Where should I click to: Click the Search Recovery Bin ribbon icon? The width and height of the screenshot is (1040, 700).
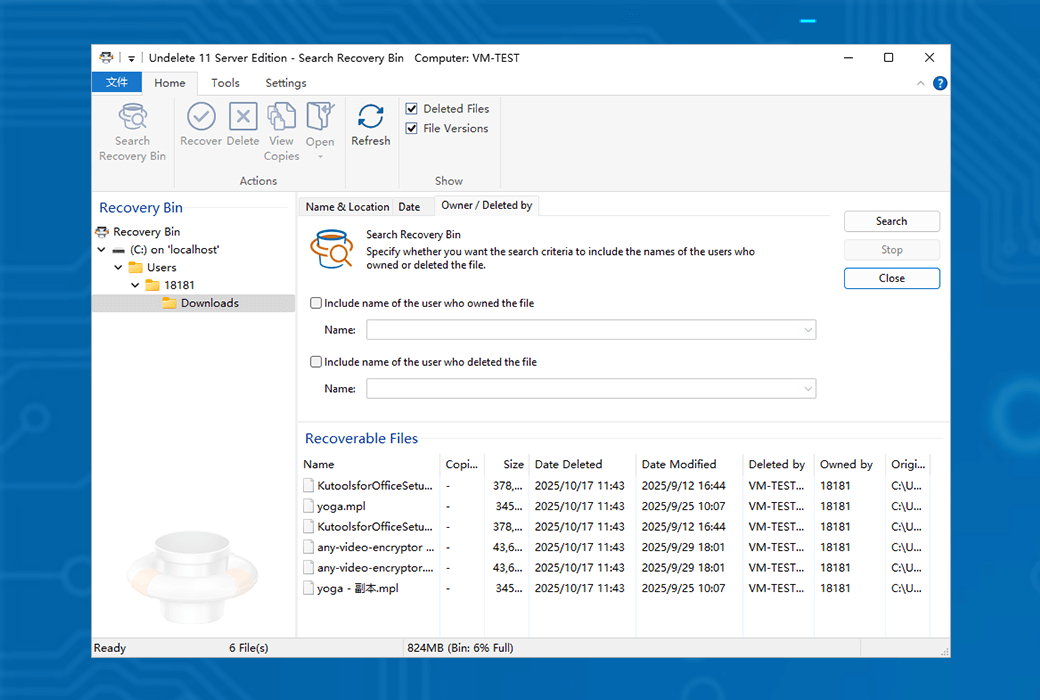point(132,117)
